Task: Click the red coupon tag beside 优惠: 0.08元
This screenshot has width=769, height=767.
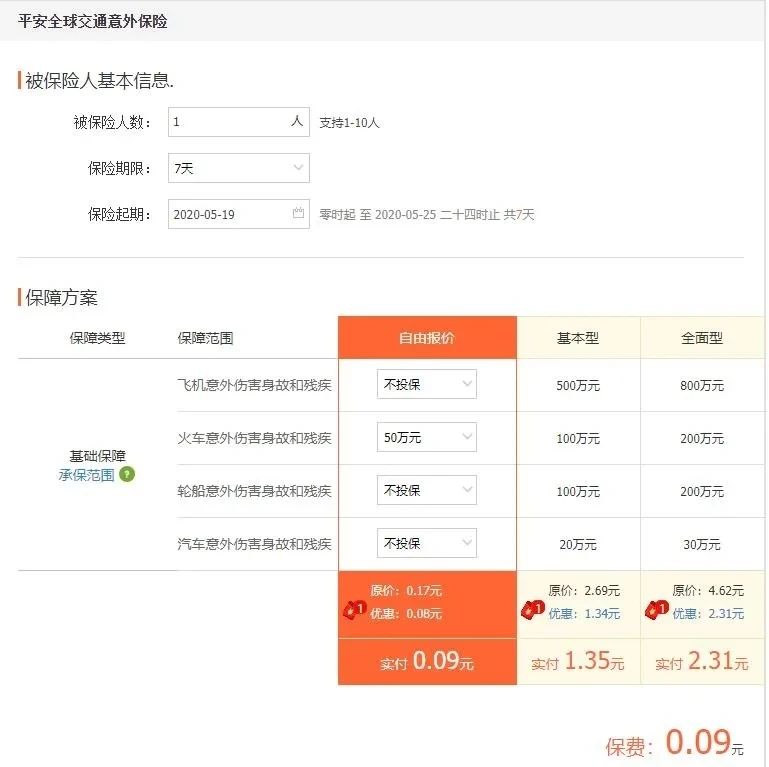Action: (355, 610)
